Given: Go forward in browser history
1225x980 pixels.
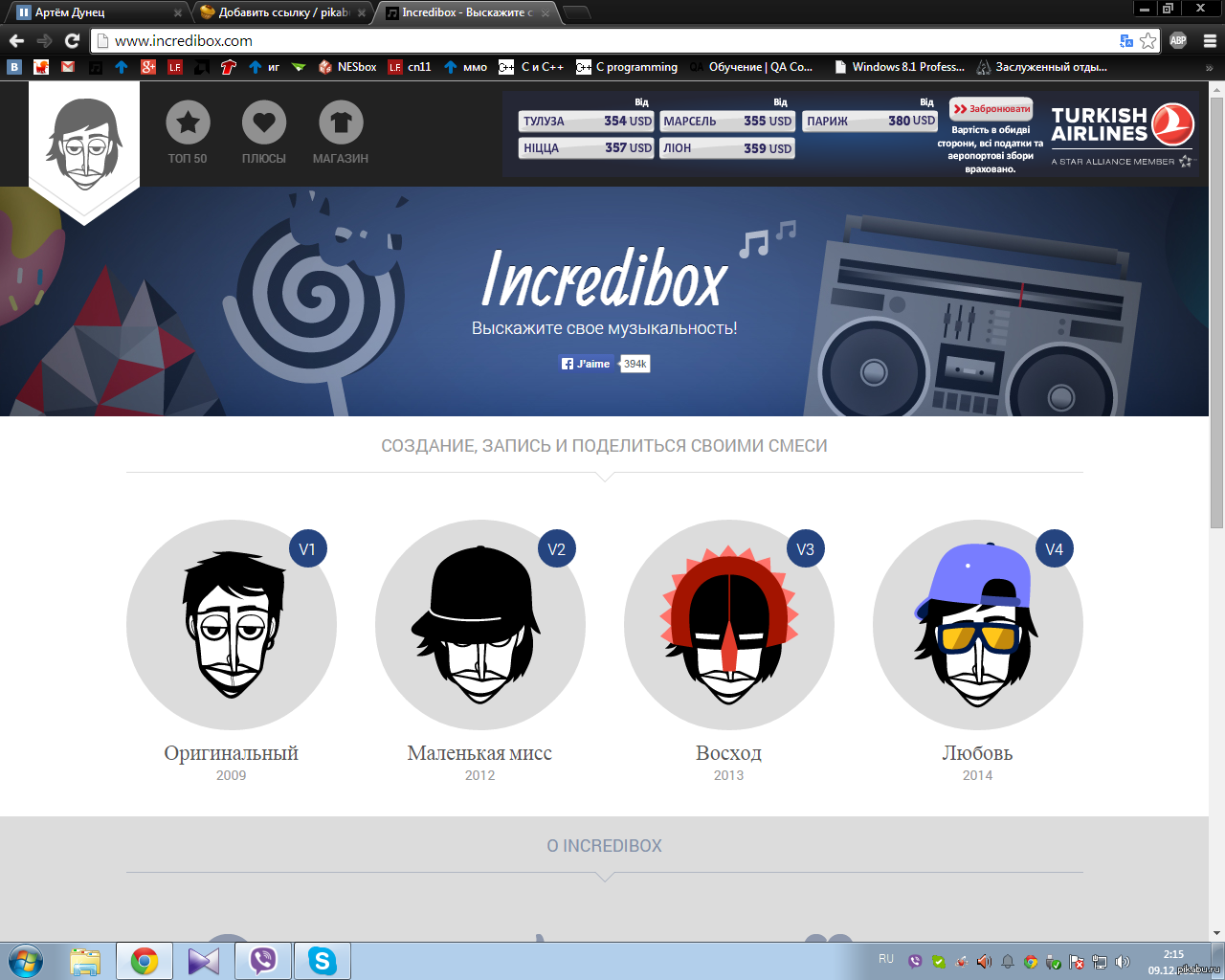Looking at the screenshot, I should coord(44,40).
